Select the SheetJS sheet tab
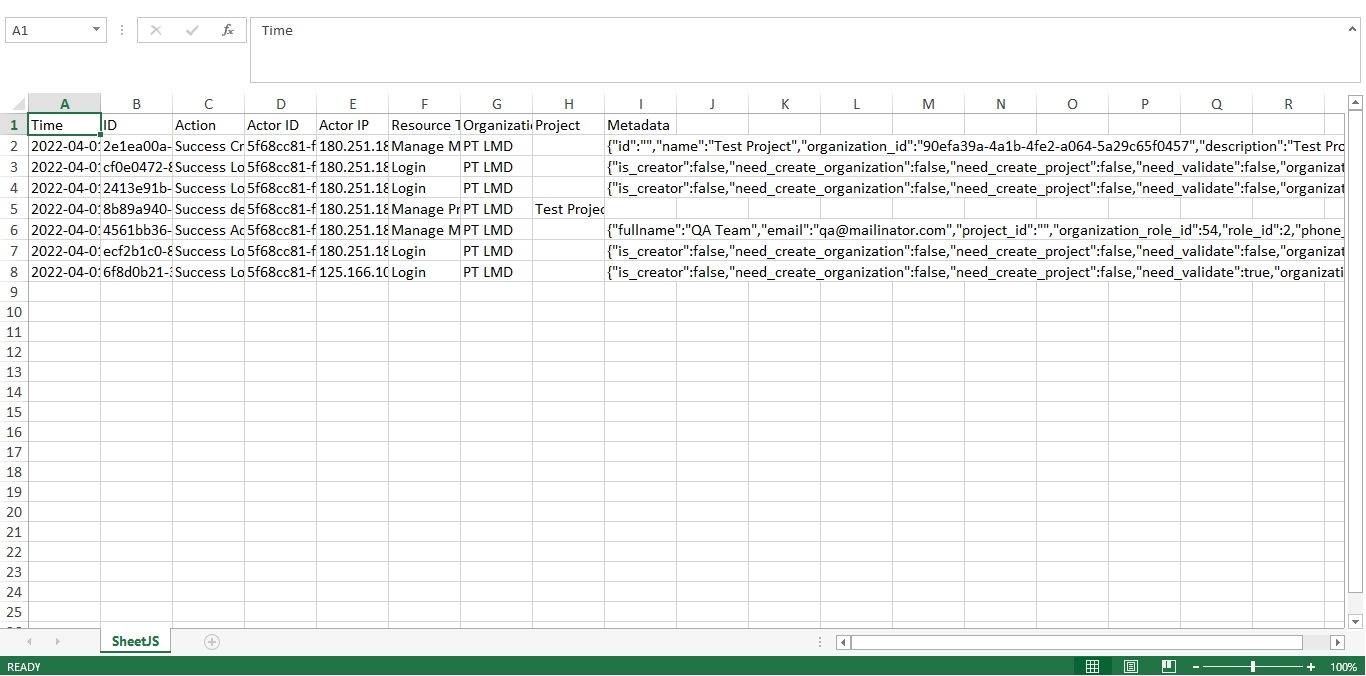1366x676 pixels. (x=135, y=641)
